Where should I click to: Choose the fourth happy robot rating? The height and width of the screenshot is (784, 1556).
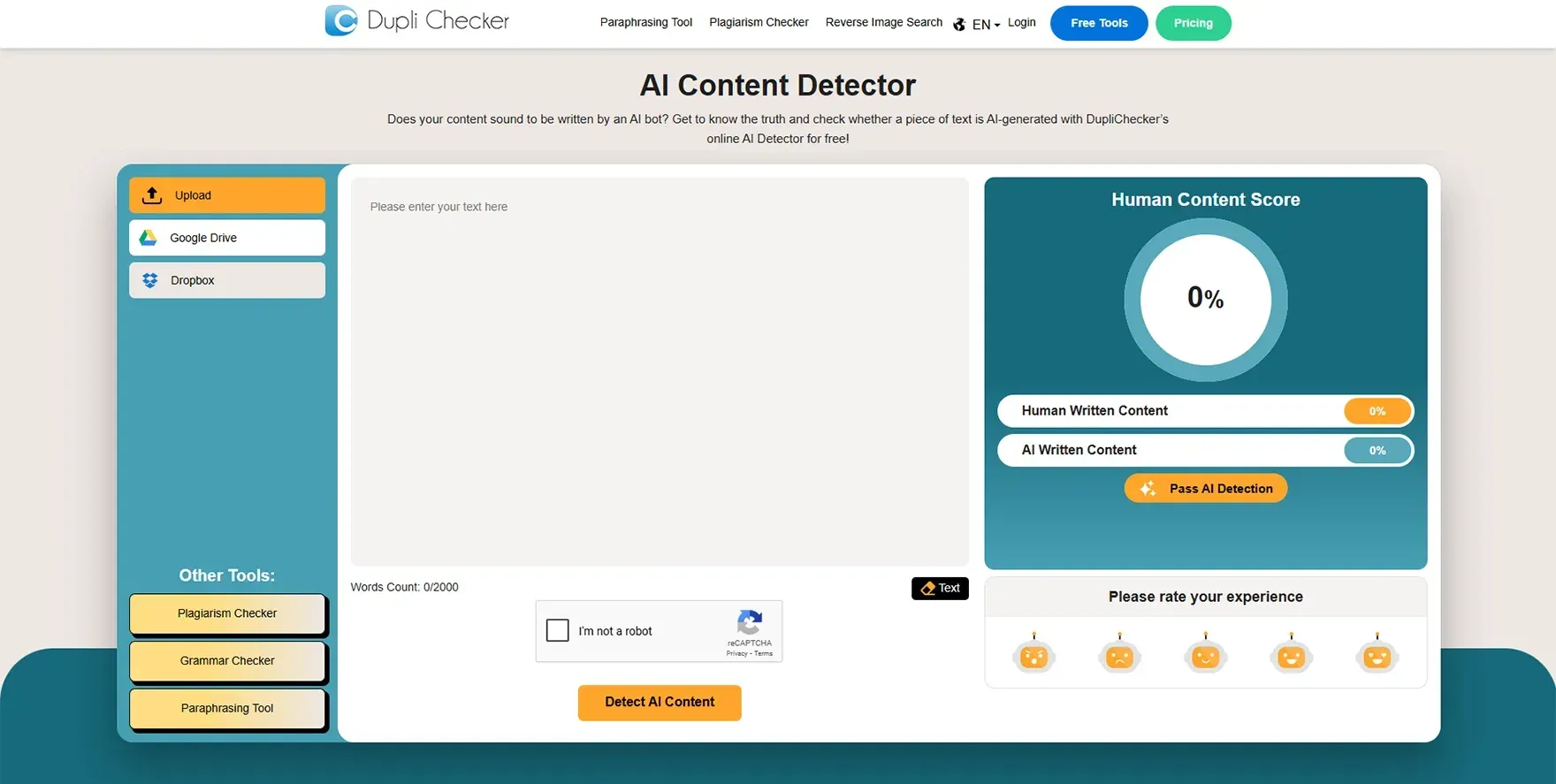pos(1291,656)
